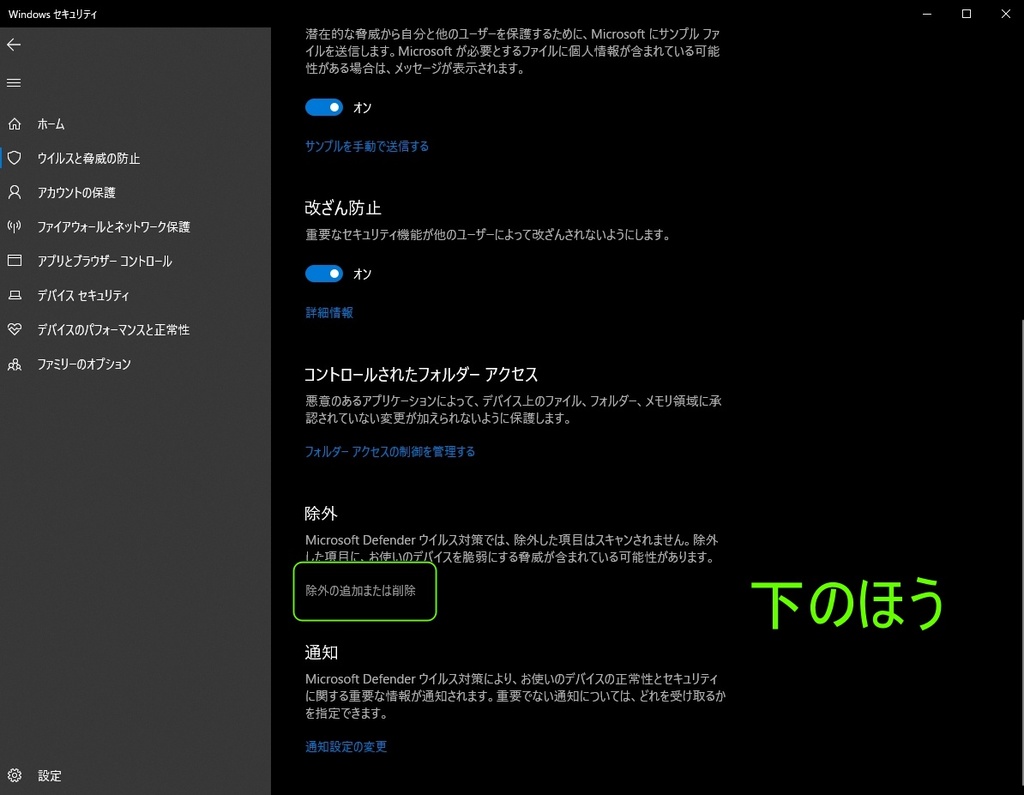Click the family options people icon
Screen dimensions: 1024x795
(x=14, y=364)
